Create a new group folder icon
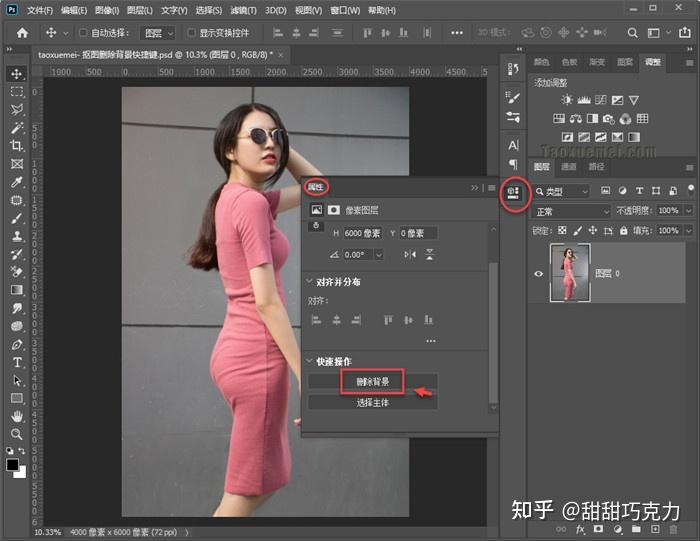The image size is (700, 541). (636, 529)
